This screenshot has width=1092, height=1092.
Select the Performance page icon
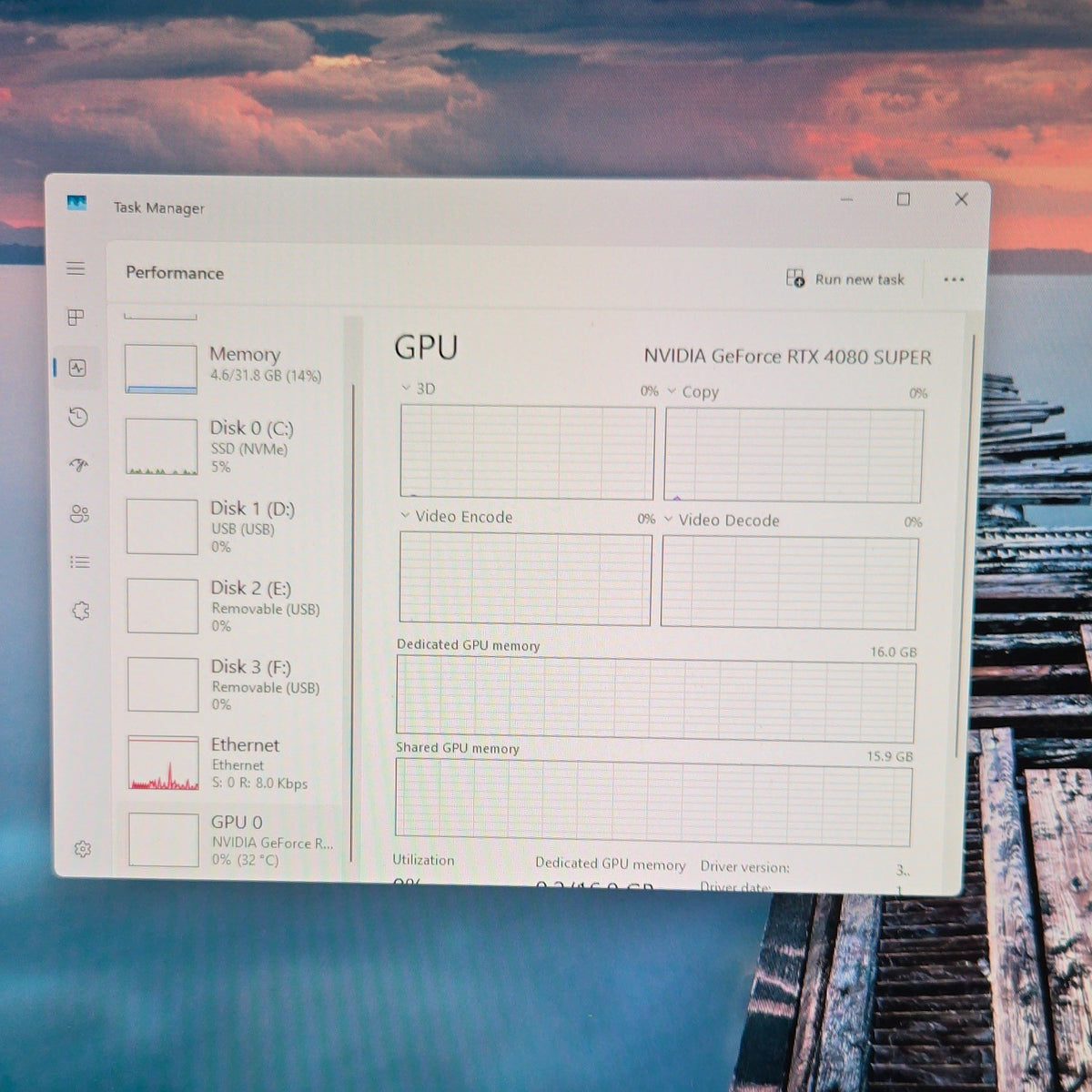[76, 368]
